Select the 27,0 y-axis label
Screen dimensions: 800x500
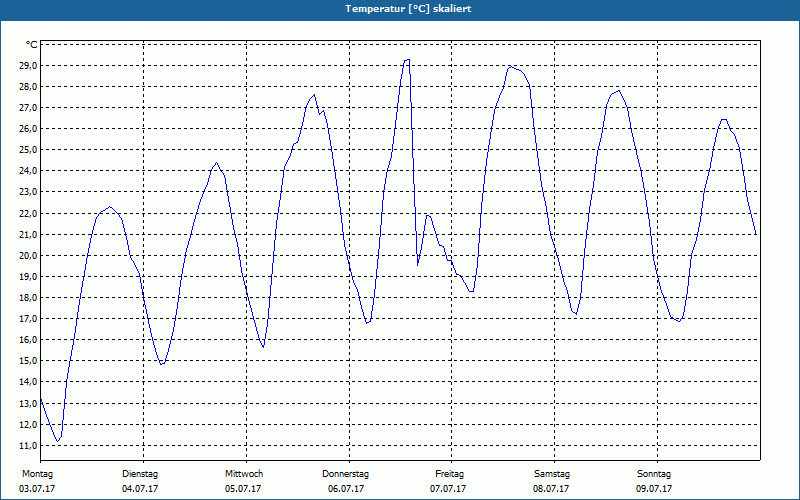point(29,108)
